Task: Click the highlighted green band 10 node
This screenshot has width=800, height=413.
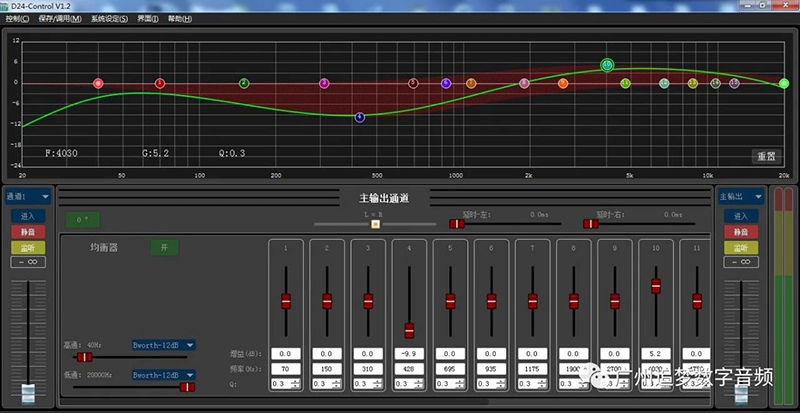Action: click(x=607, y=65)
